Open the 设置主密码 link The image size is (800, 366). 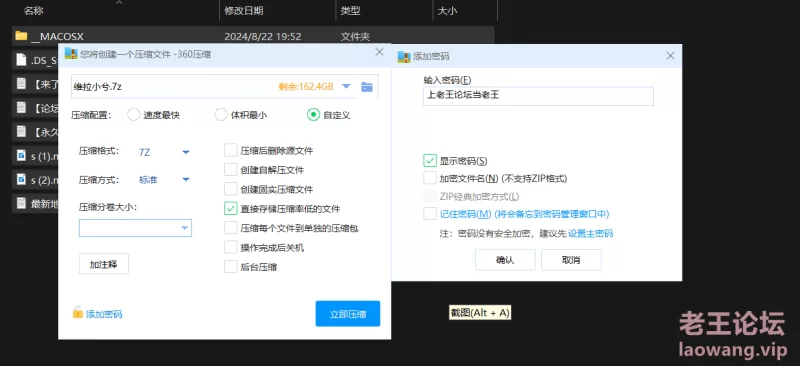591,234
